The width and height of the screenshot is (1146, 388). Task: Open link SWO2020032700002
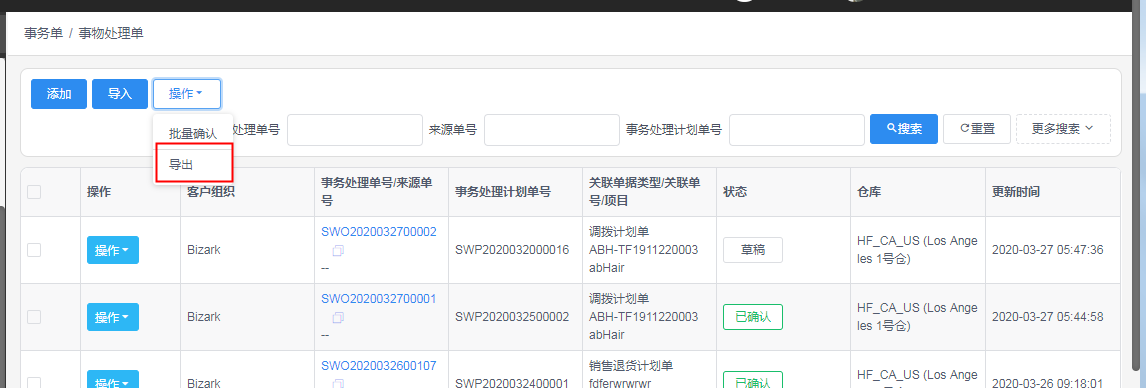[x=379, y=232]
